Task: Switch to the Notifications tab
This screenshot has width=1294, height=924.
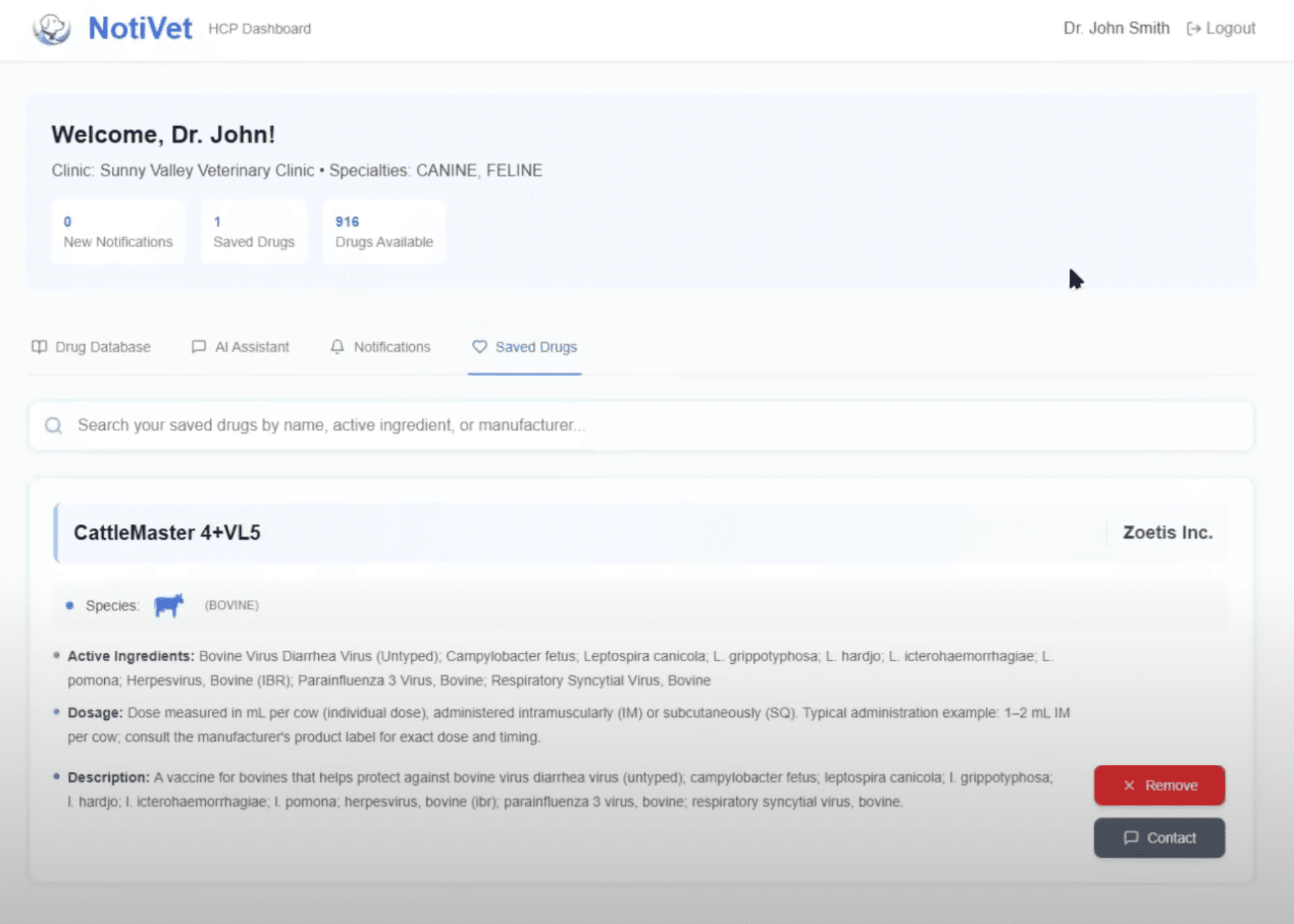Action: coord(380,347)
